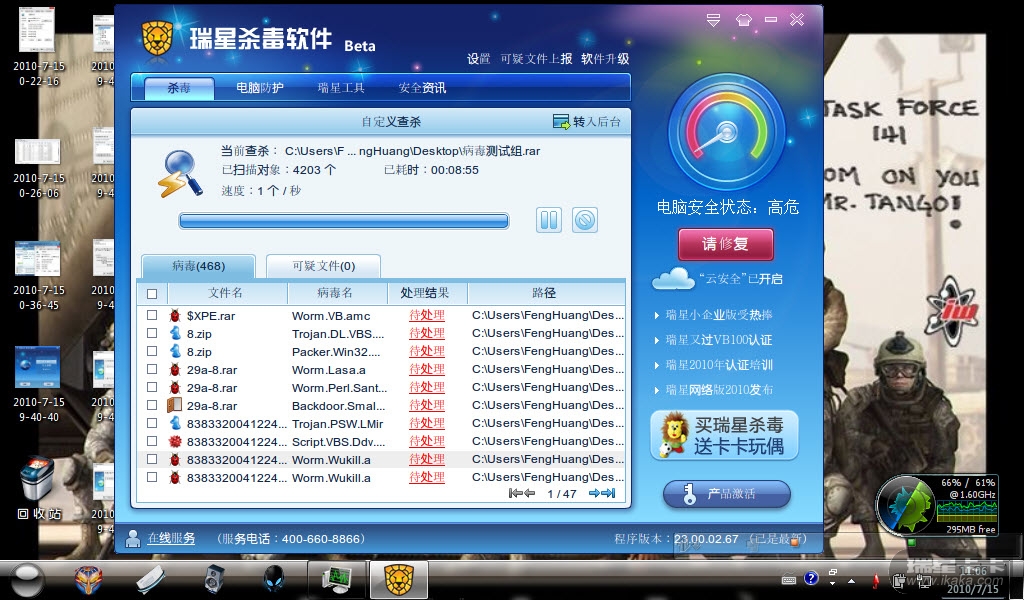
Task: Switch to the 电脑防护 tab
Action: (260, 87)
